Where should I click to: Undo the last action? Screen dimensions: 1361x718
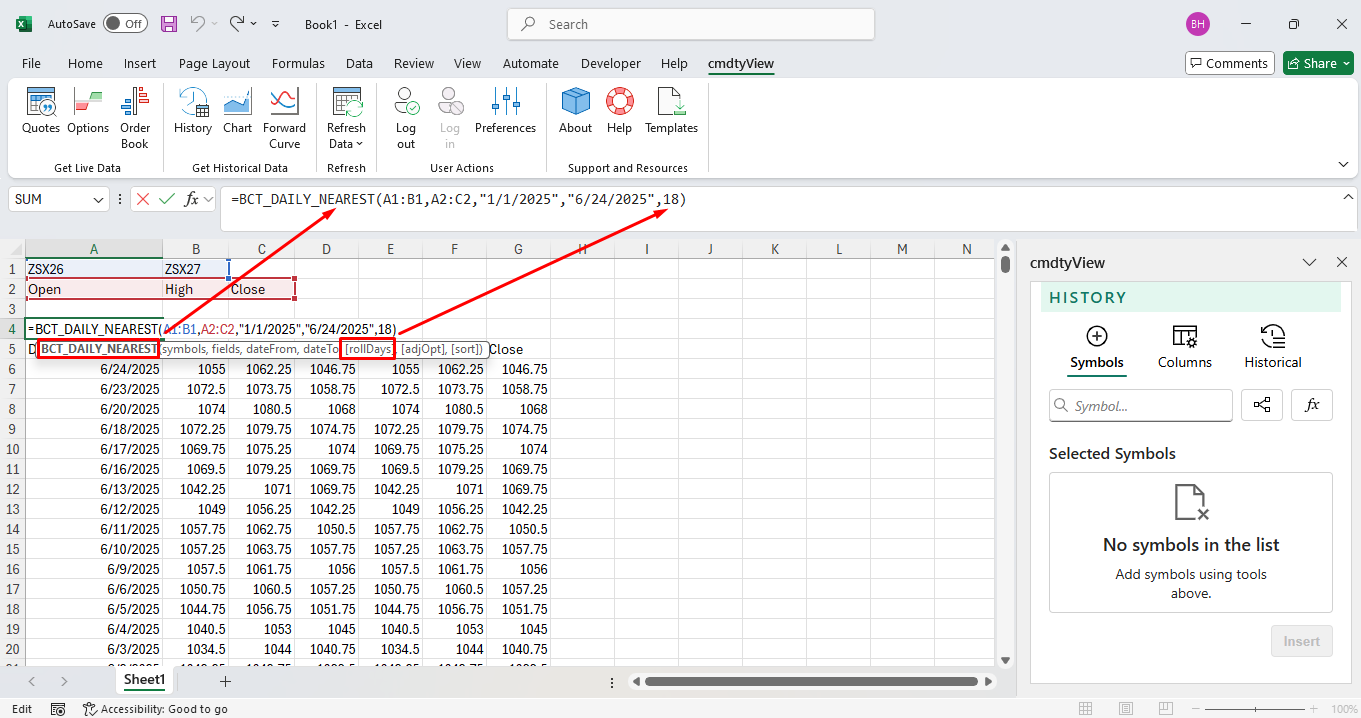click(198, 24)
